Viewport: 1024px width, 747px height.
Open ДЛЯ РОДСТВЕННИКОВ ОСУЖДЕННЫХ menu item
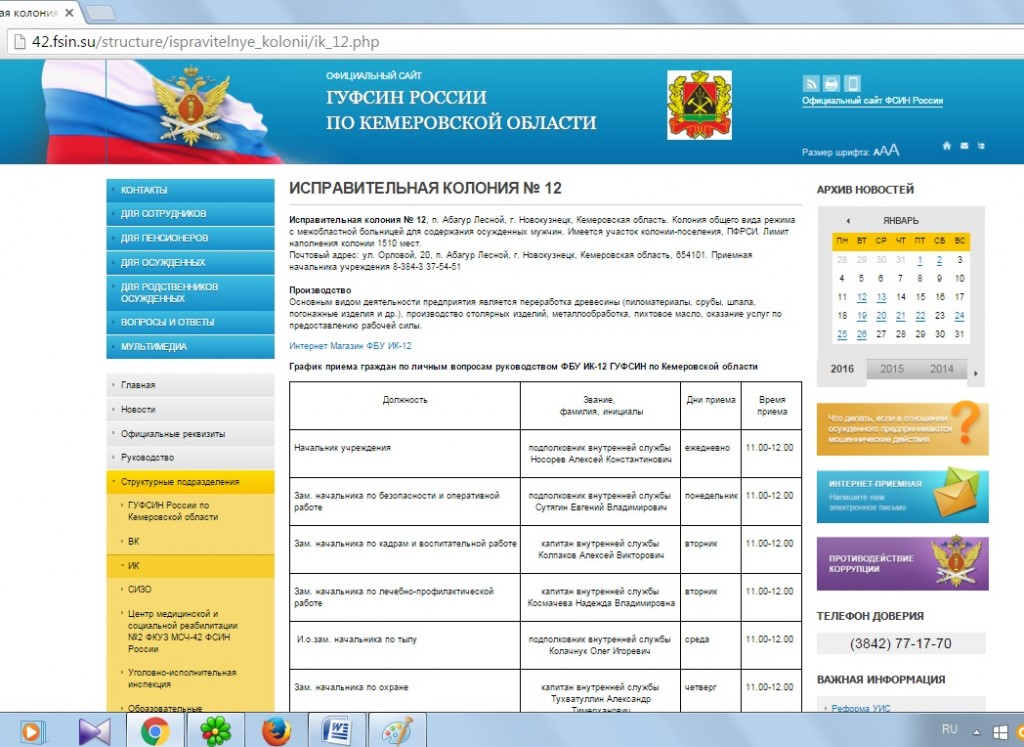pos(190,293)
